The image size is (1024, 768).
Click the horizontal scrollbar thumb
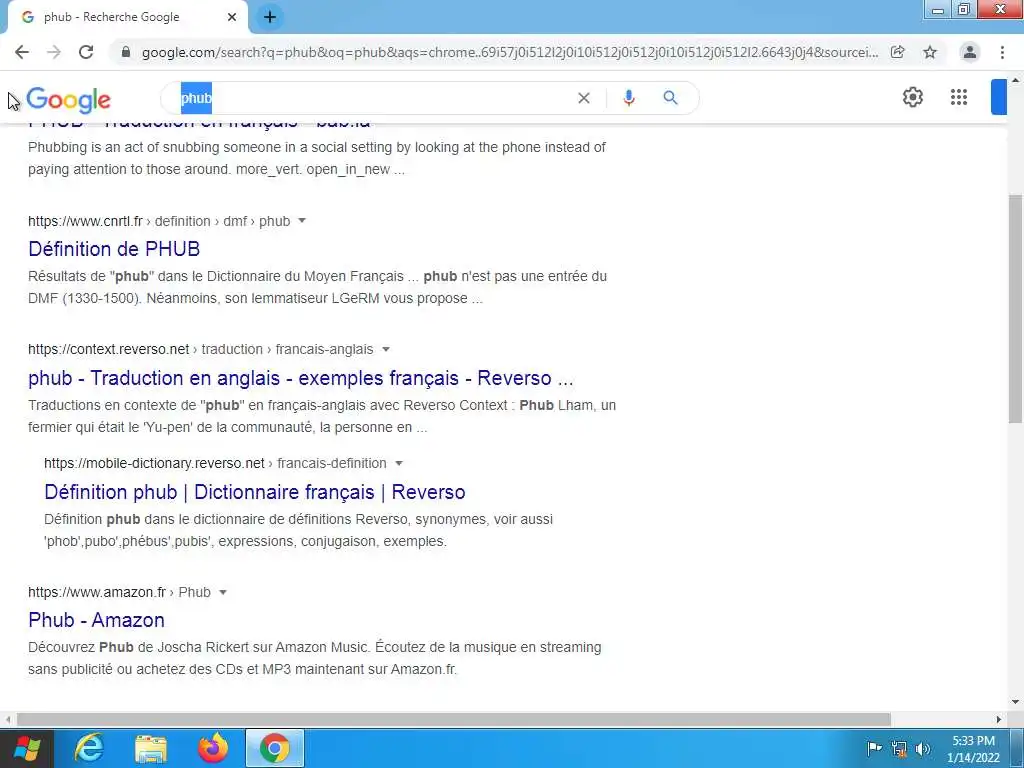coord(453,719)
